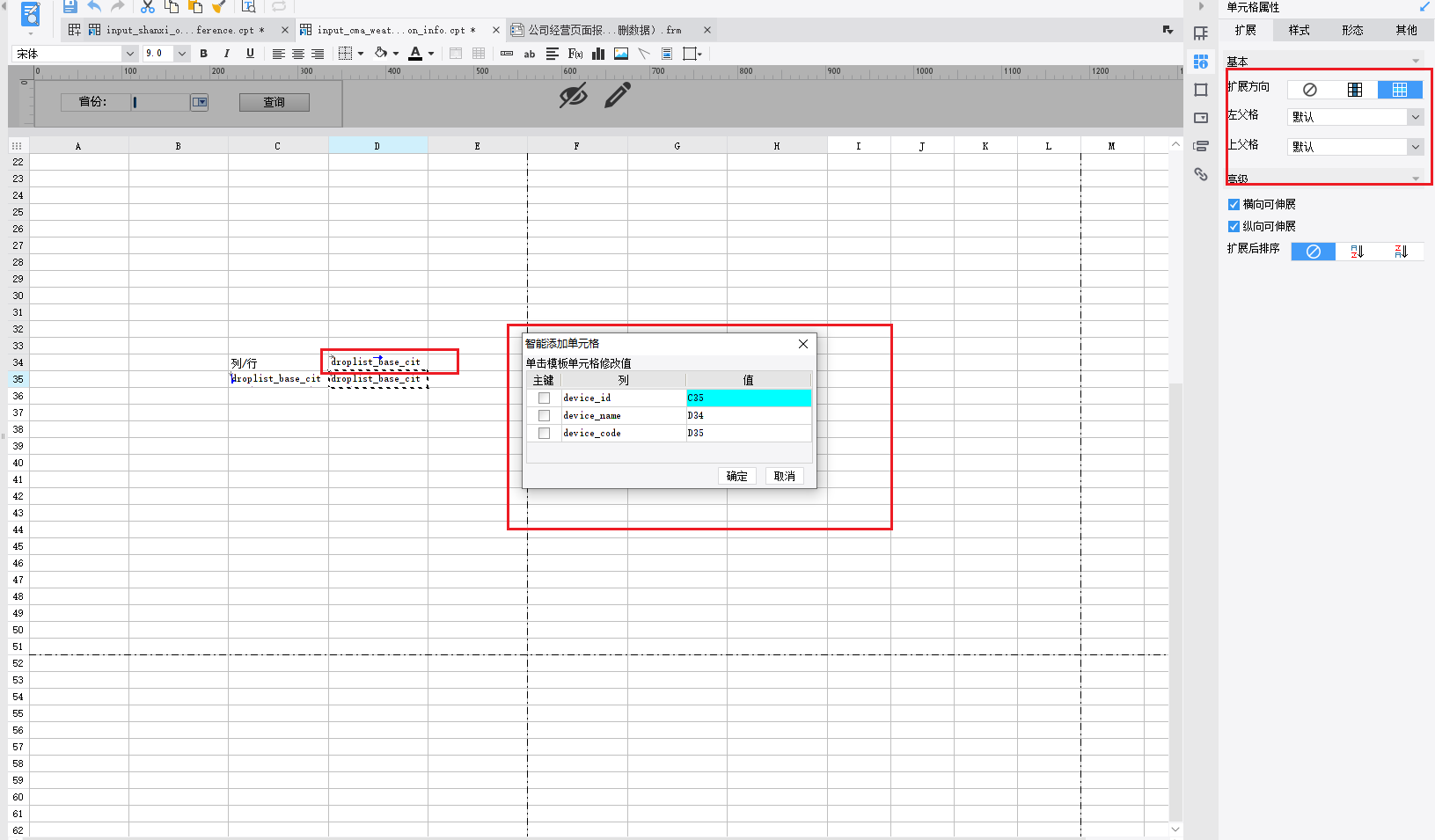1435x840 pixels.
Task: Open the 宋体 font family dropdown
Action: [129, 54]
